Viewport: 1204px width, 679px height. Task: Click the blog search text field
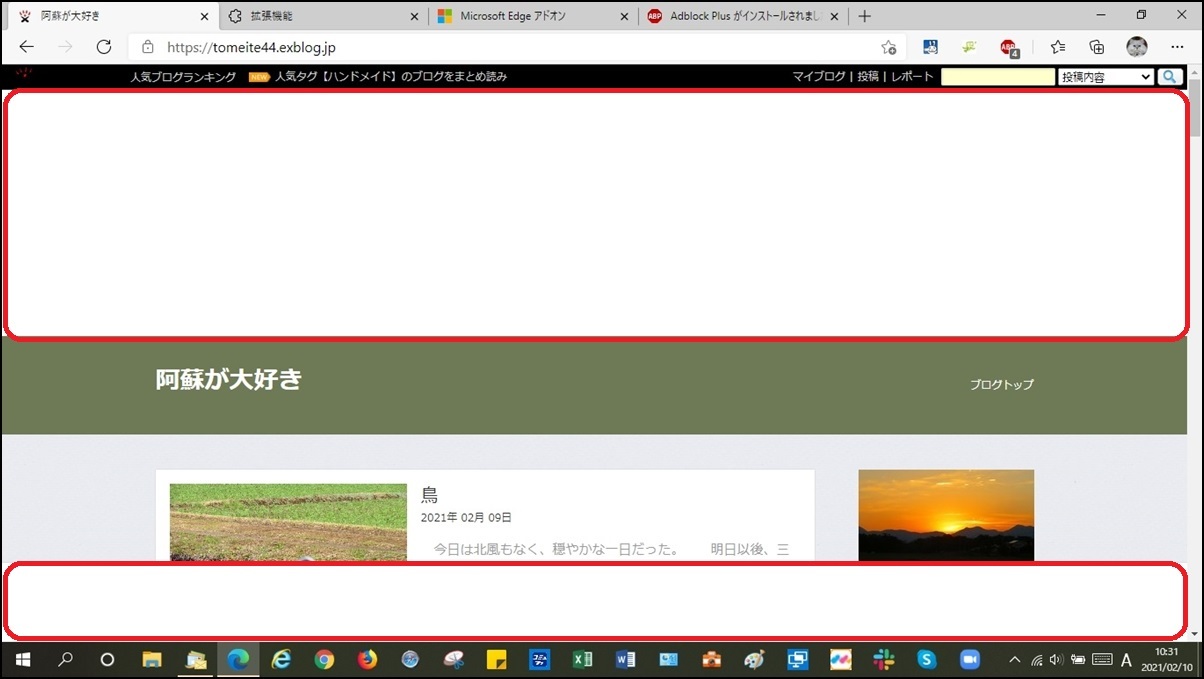coord(997,76)
